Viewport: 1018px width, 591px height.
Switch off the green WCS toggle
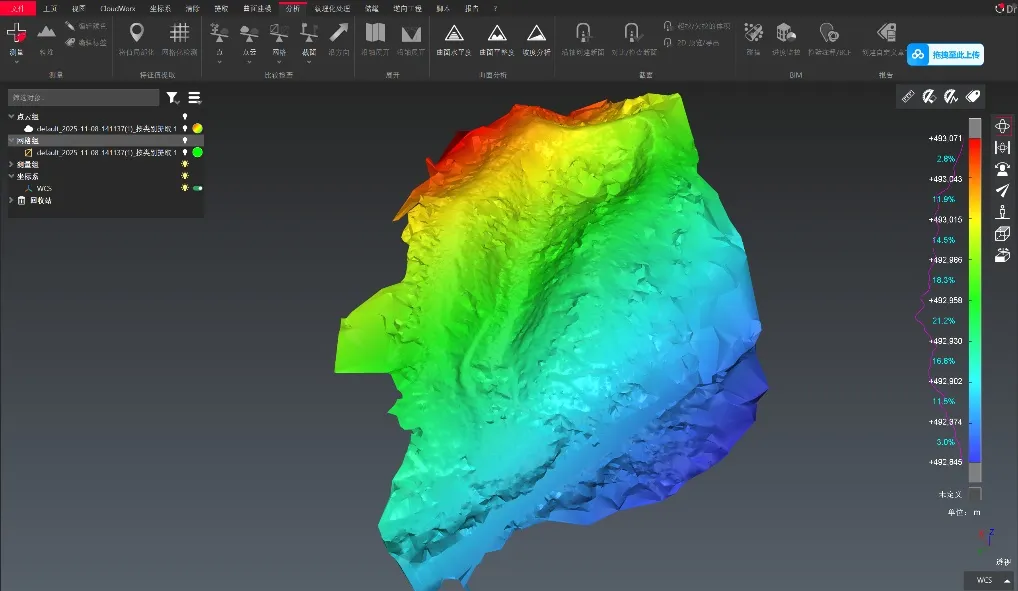(198, 188)
